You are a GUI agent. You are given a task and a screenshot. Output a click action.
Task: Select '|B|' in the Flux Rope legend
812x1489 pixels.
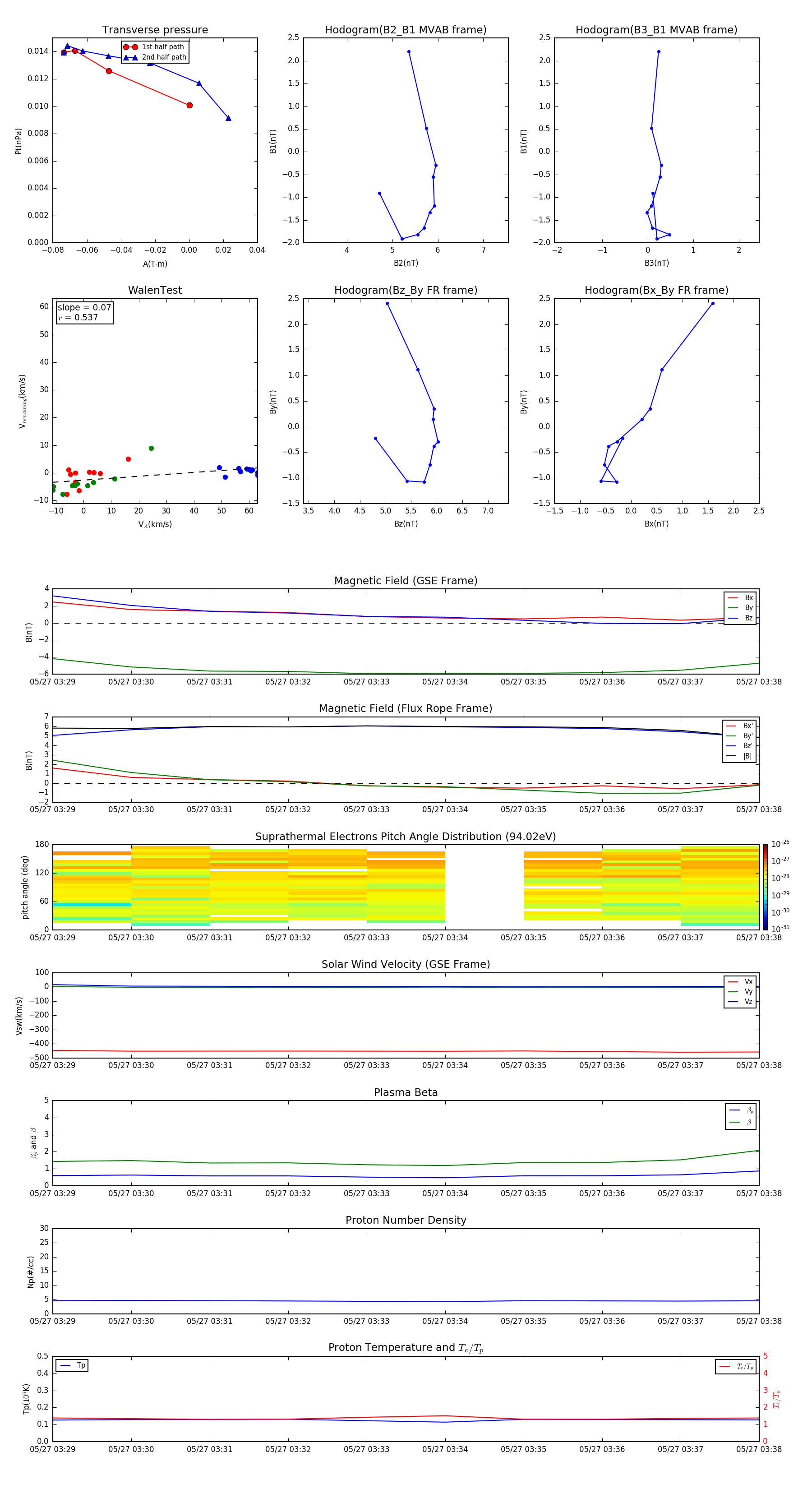[739, 756]
